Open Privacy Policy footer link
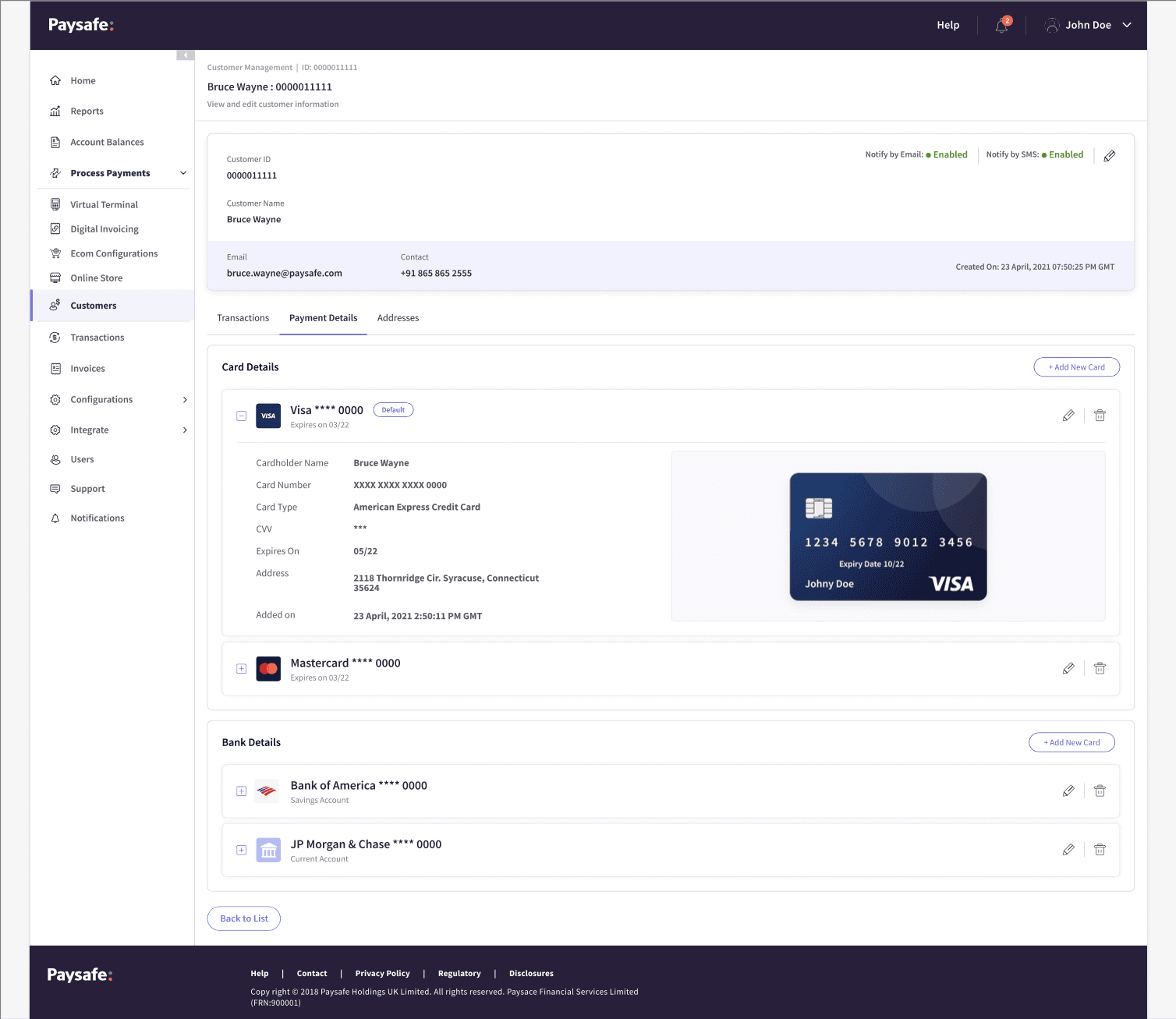 coord(382,973)
